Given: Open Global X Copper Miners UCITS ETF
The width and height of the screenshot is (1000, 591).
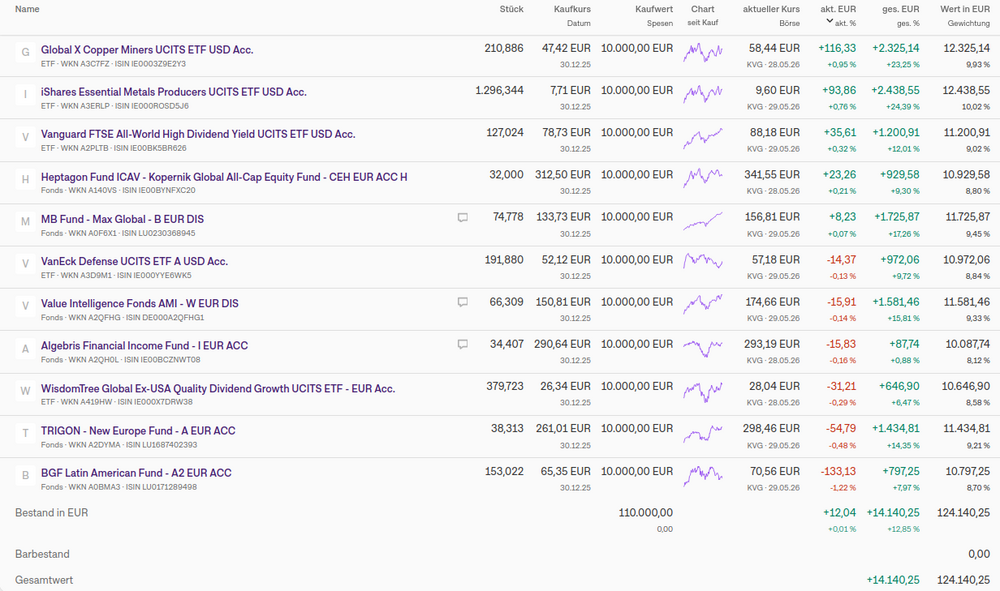Looking at the screenshot, I should pos(147,50).
